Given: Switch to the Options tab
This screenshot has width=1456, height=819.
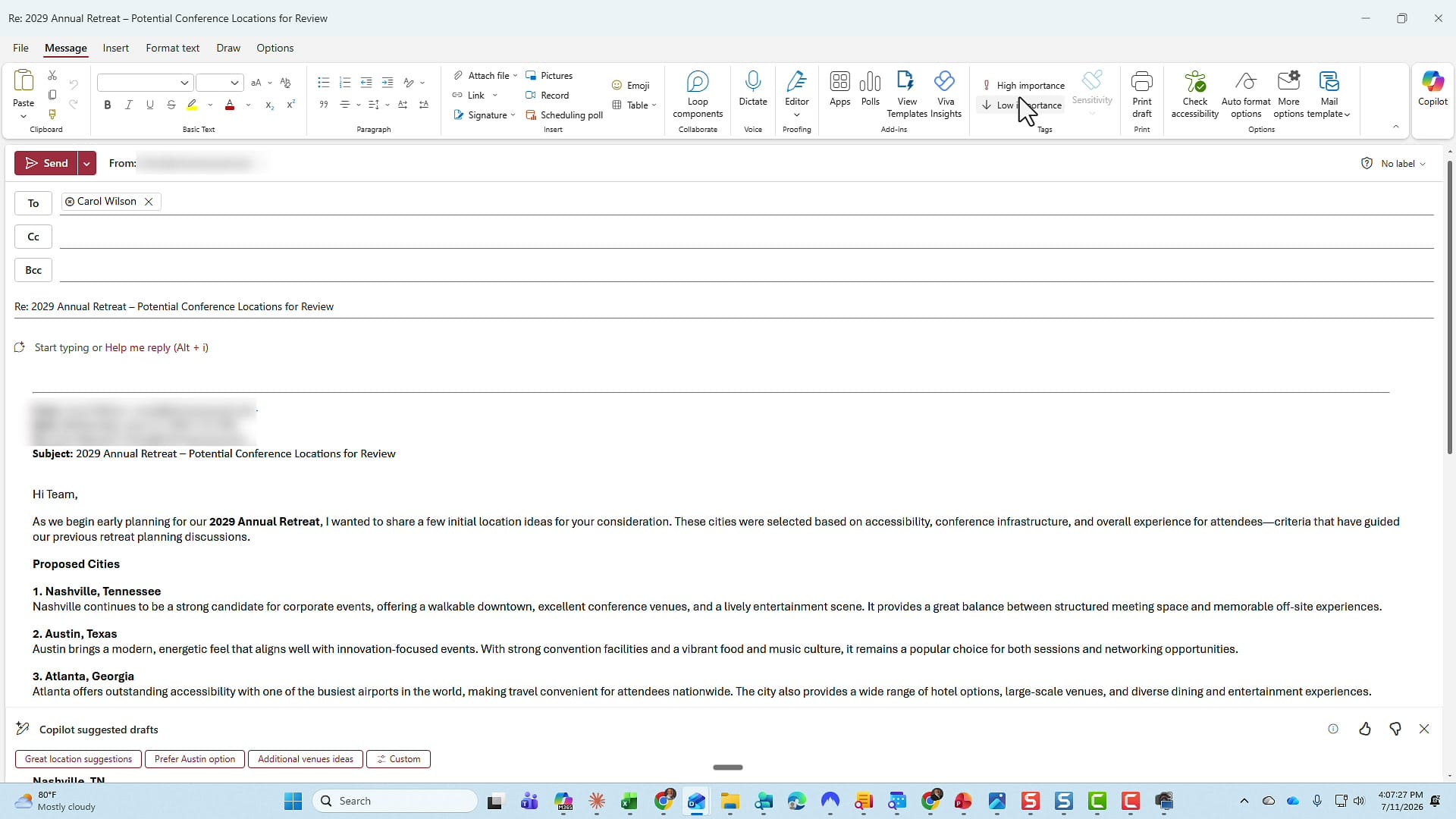Looking at the screenshot, I should [275, 48].
